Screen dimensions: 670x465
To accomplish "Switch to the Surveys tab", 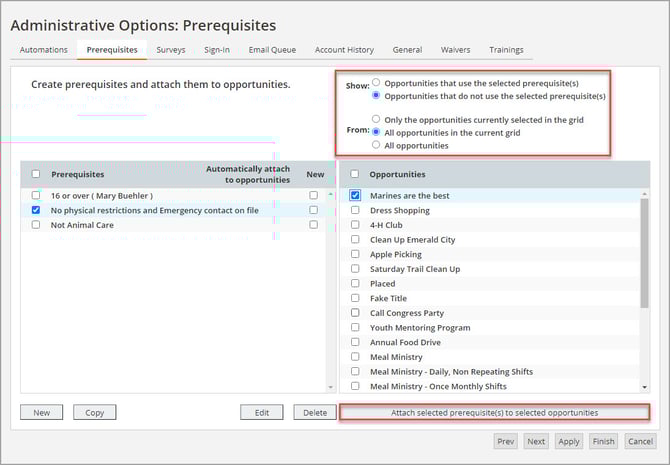I will 170,50.
